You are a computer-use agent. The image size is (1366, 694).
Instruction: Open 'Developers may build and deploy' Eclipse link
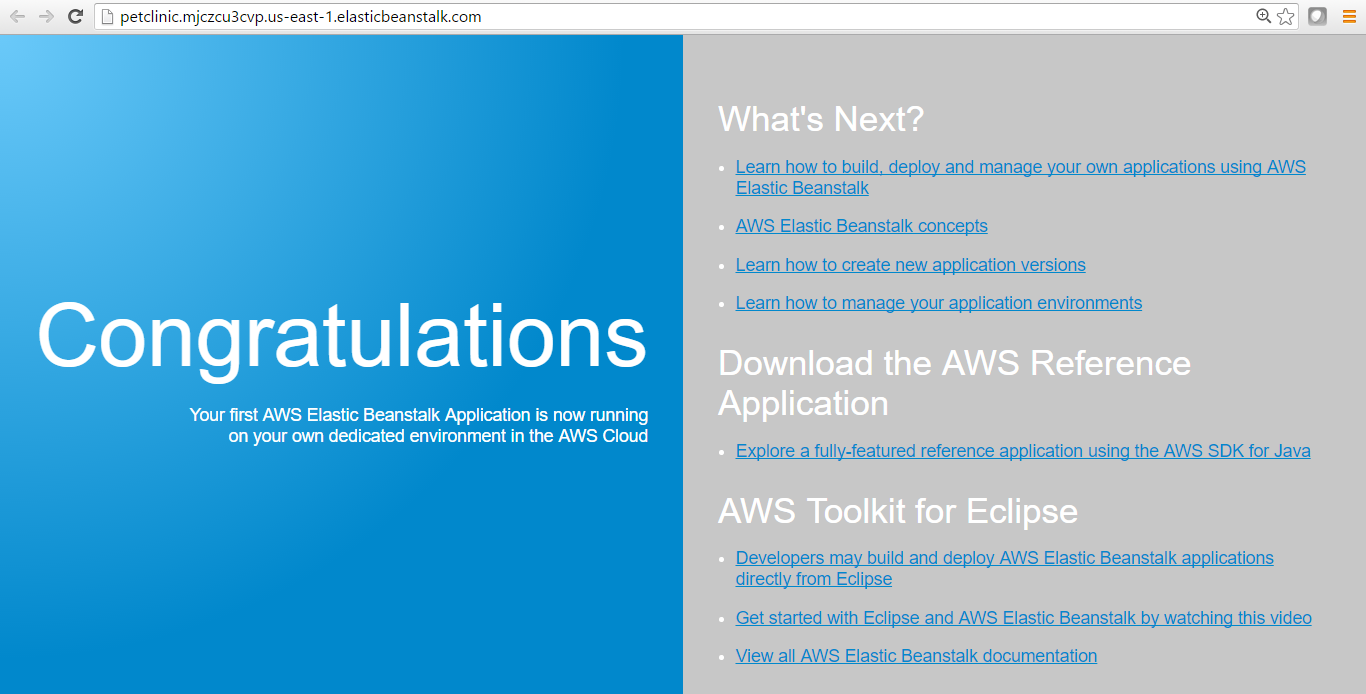[x=1005, y=568]
